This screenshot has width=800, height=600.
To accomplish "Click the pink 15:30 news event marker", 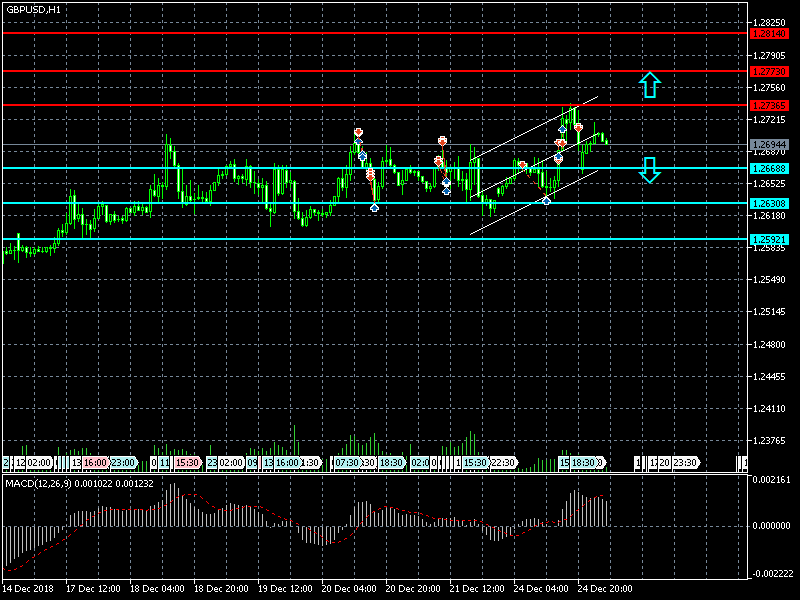I will tap(187, 463).
